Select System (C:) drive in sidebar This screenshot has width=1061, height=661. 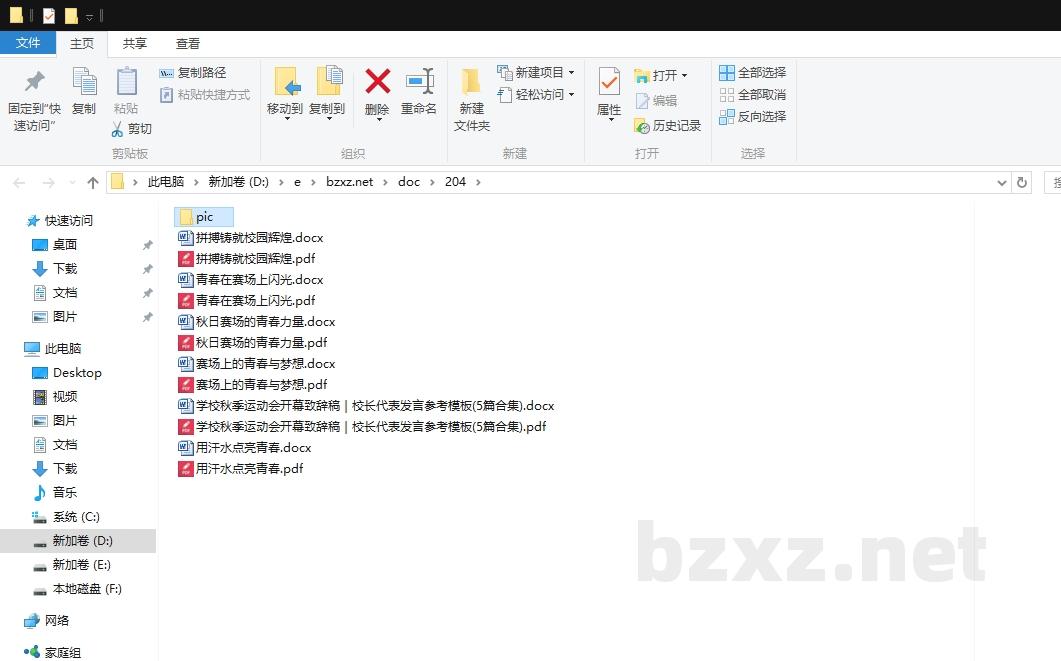click(x=76, y=517)
